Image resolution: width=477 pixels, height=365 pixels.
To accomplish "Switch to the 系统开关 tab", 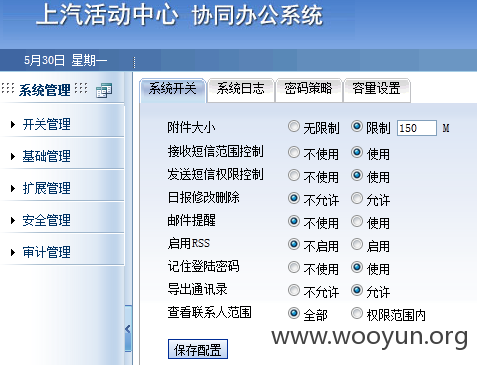I will pyautogui.click(x=172, y=90).
